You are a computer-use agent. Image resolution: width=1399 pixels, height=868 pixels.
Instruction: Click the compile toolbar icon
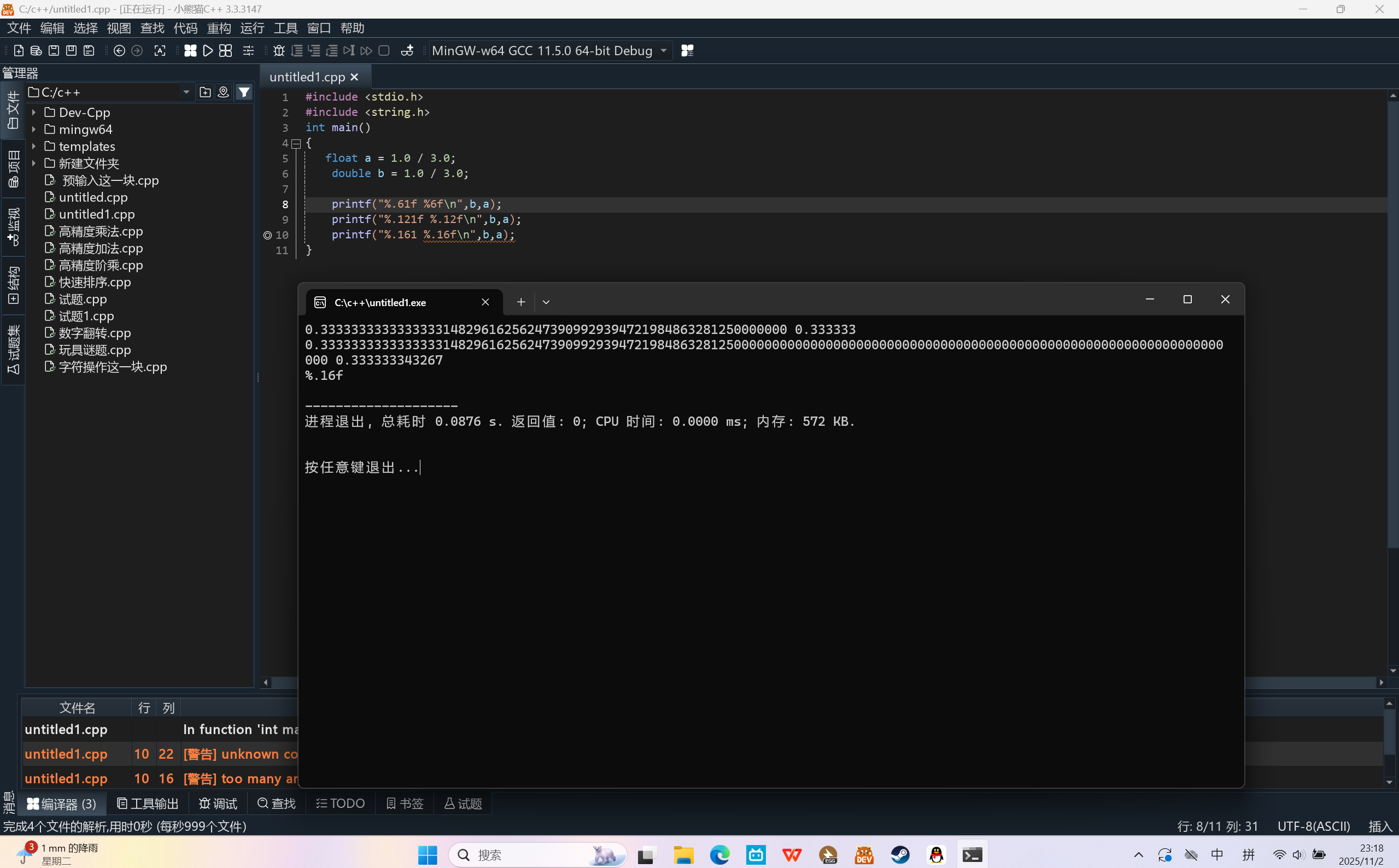[x=190, y=50]
